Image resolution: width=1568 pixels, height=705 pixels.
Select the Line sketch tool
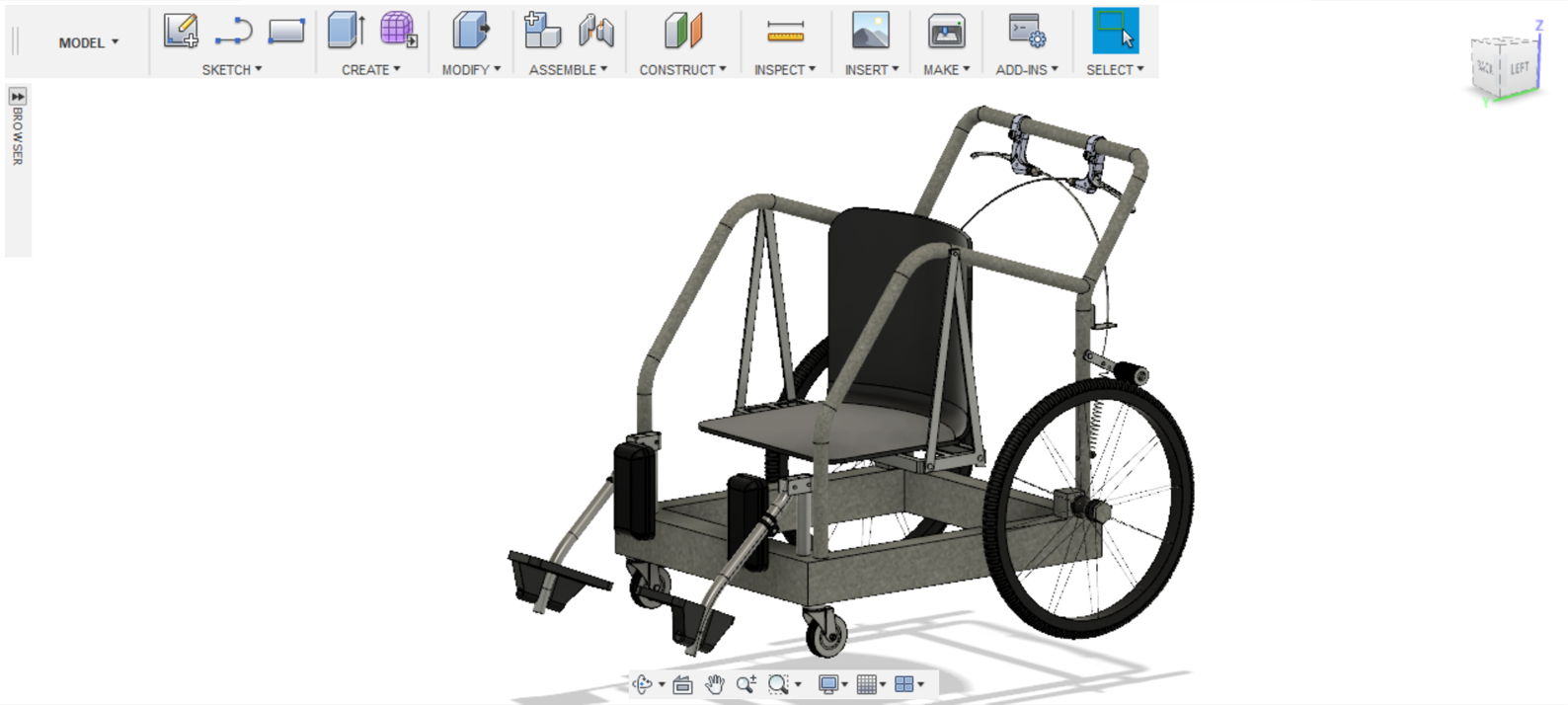(x=233, y=32)
